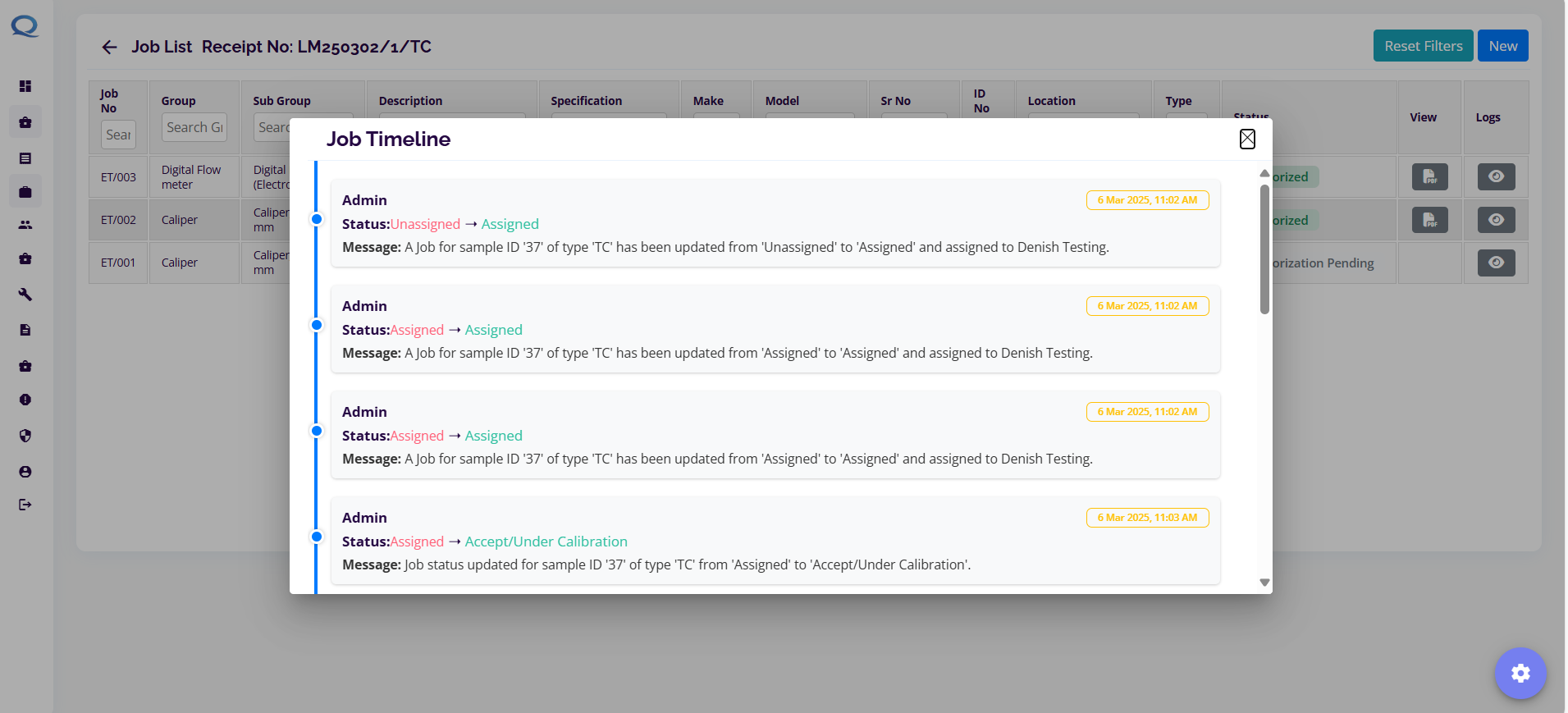Open PDF report for job ET/002
Screen dimensions: 1568x713
(1429, 220)
